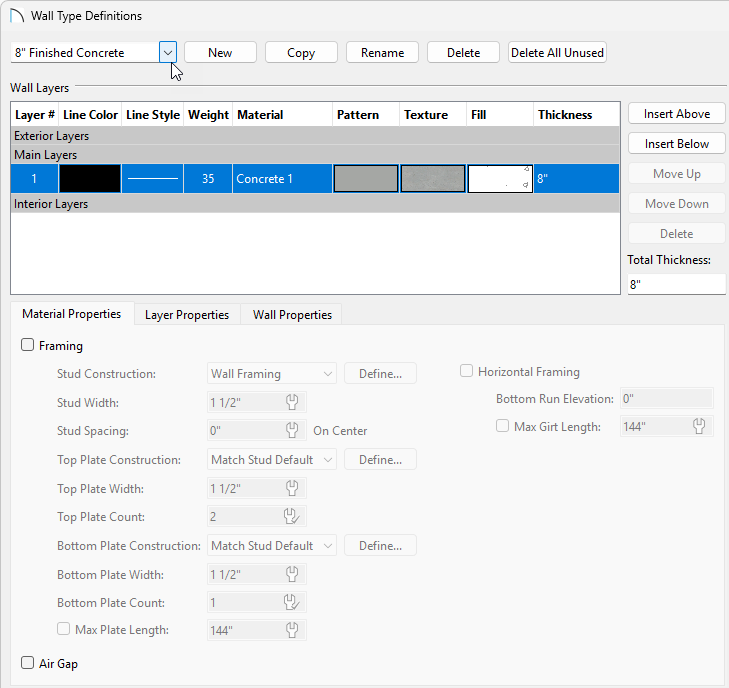Click the black Line Color swatch of layer 1
Screen dimensions: 729x688
(x=90, y=179)
